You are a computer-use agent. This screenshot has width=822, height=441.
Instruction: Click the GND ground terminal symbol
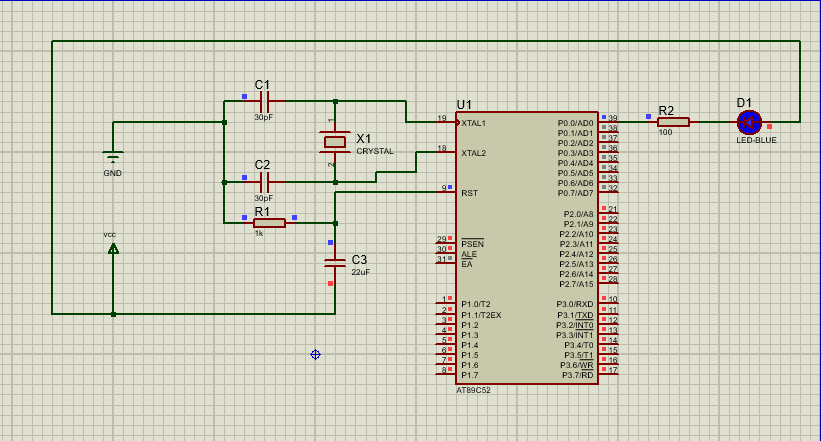(x=113, y=157)
